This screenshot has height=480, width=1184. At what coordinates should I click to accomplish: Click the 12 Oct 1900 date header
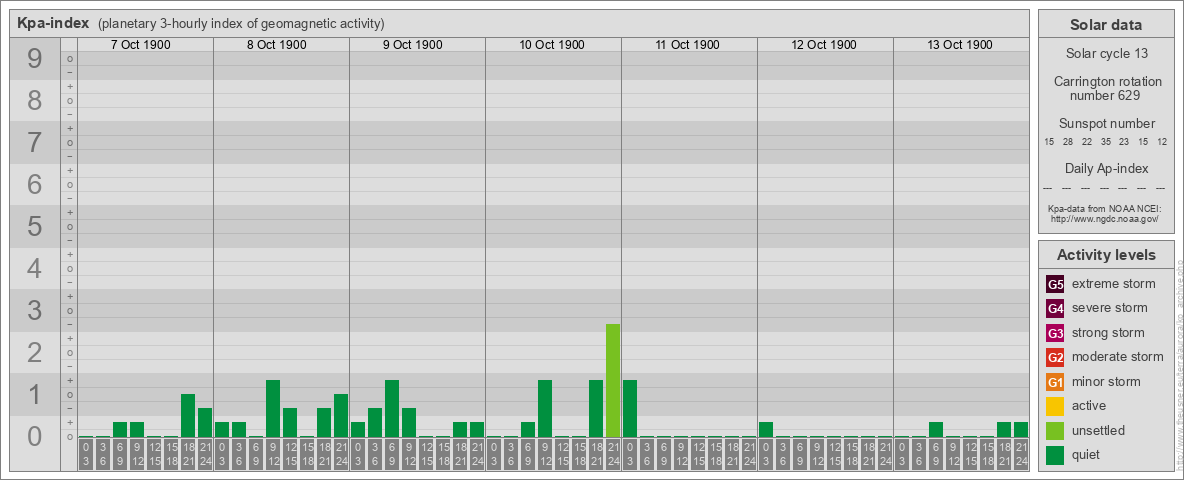824,45
